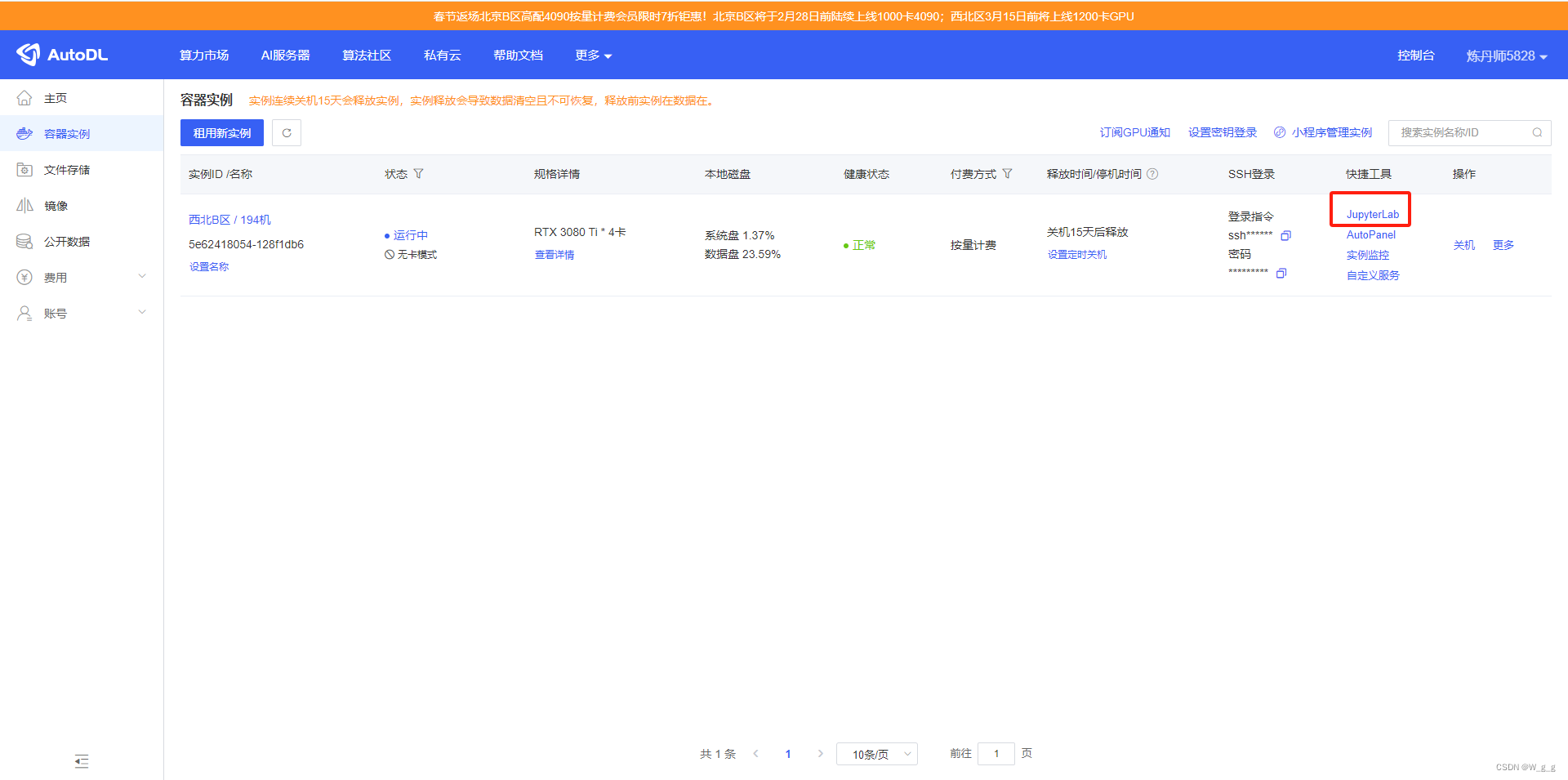The width and height of the screenshot is (1568, 780).
Task: Open the 公开数据 public data sidebar icon
Action: coord(24,241)
